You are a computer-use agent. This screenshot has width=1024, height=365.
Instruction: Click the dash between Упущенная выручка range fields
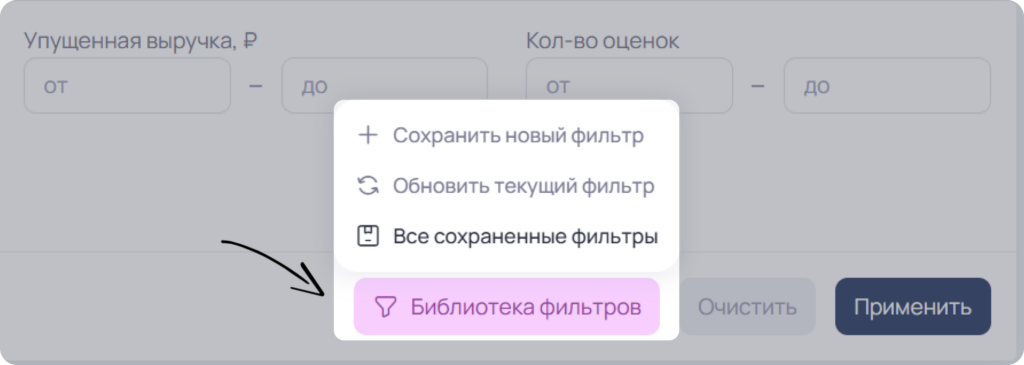click(x=256, y=86)
